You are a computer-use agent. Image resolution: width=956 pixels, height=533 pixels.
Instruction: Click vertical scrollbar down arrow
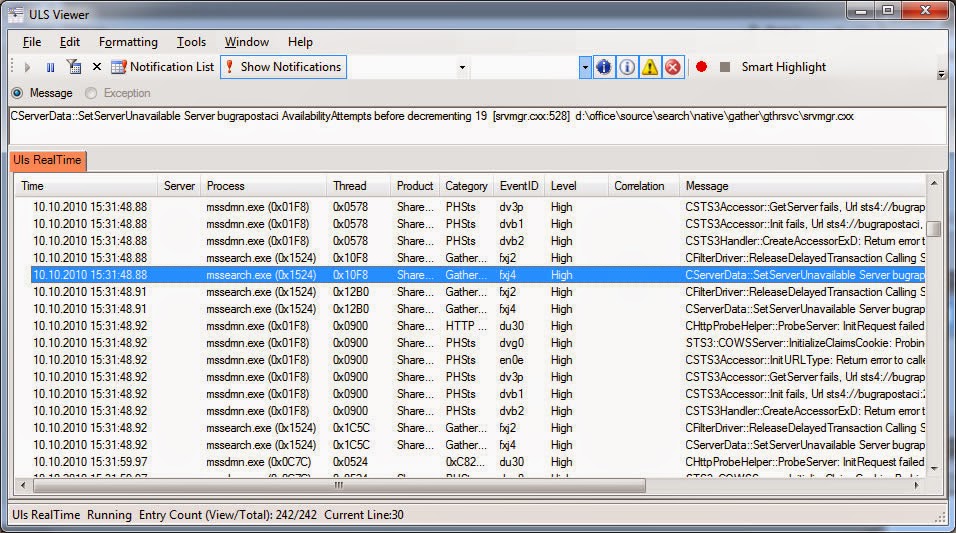[x=933, y=468]
